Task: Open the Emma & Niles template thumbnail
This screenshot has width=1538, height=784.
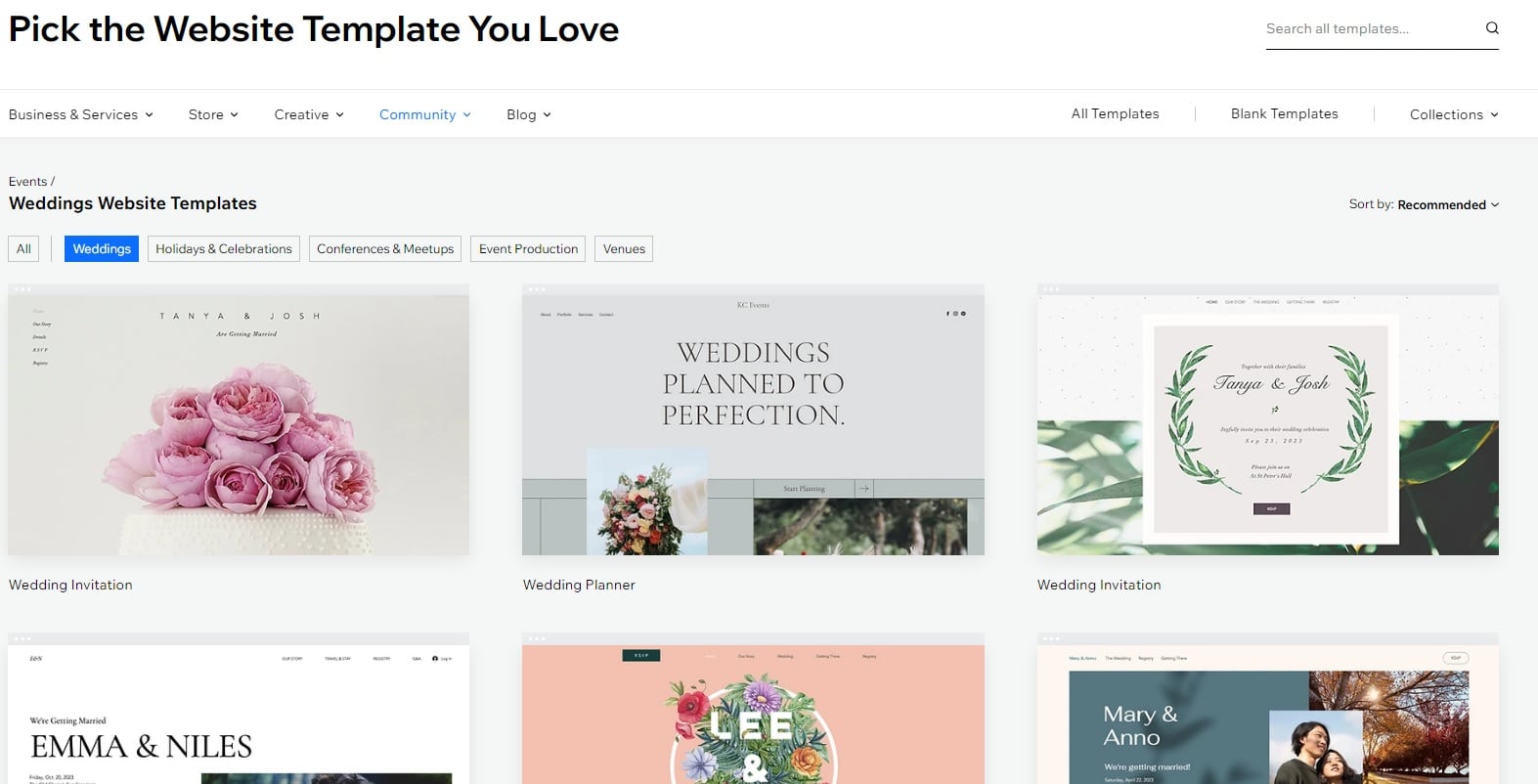Action: click(239, 709)
